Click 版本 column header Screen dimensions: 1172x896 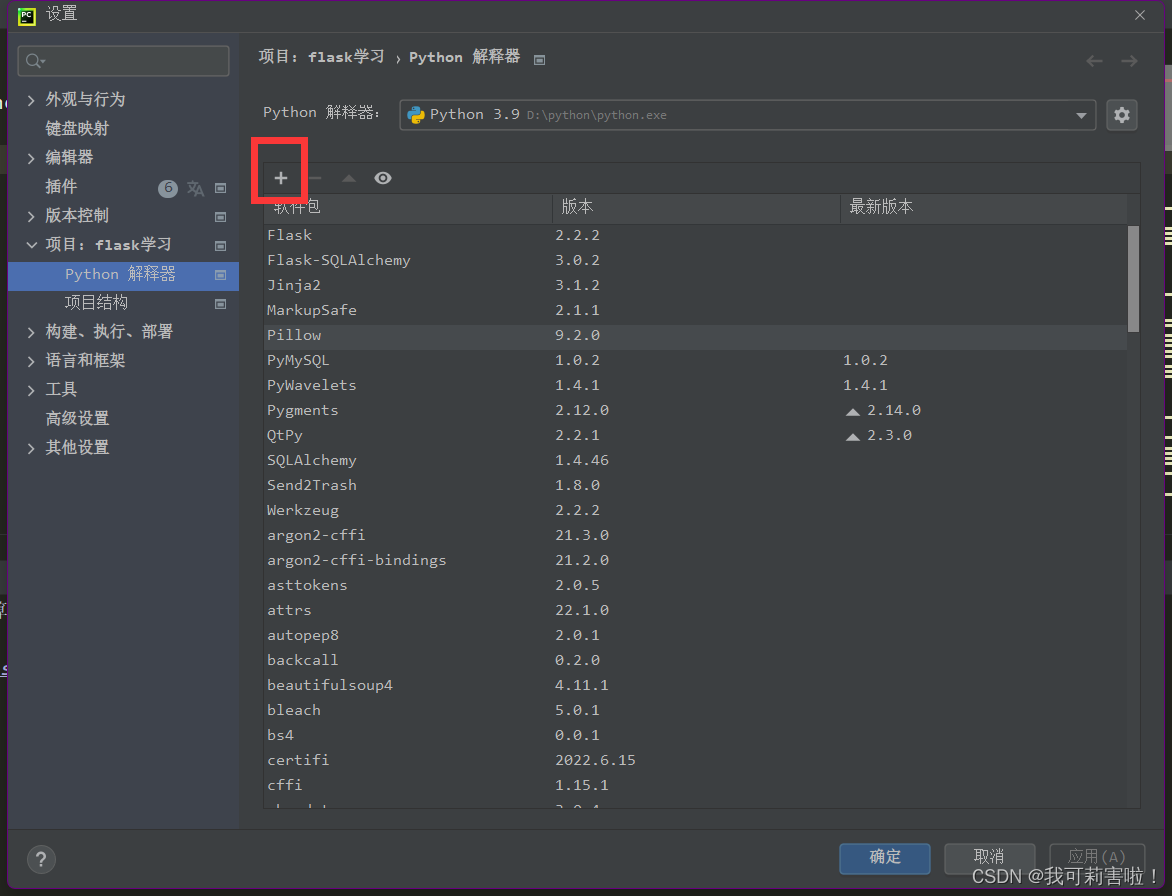(696, 207)
